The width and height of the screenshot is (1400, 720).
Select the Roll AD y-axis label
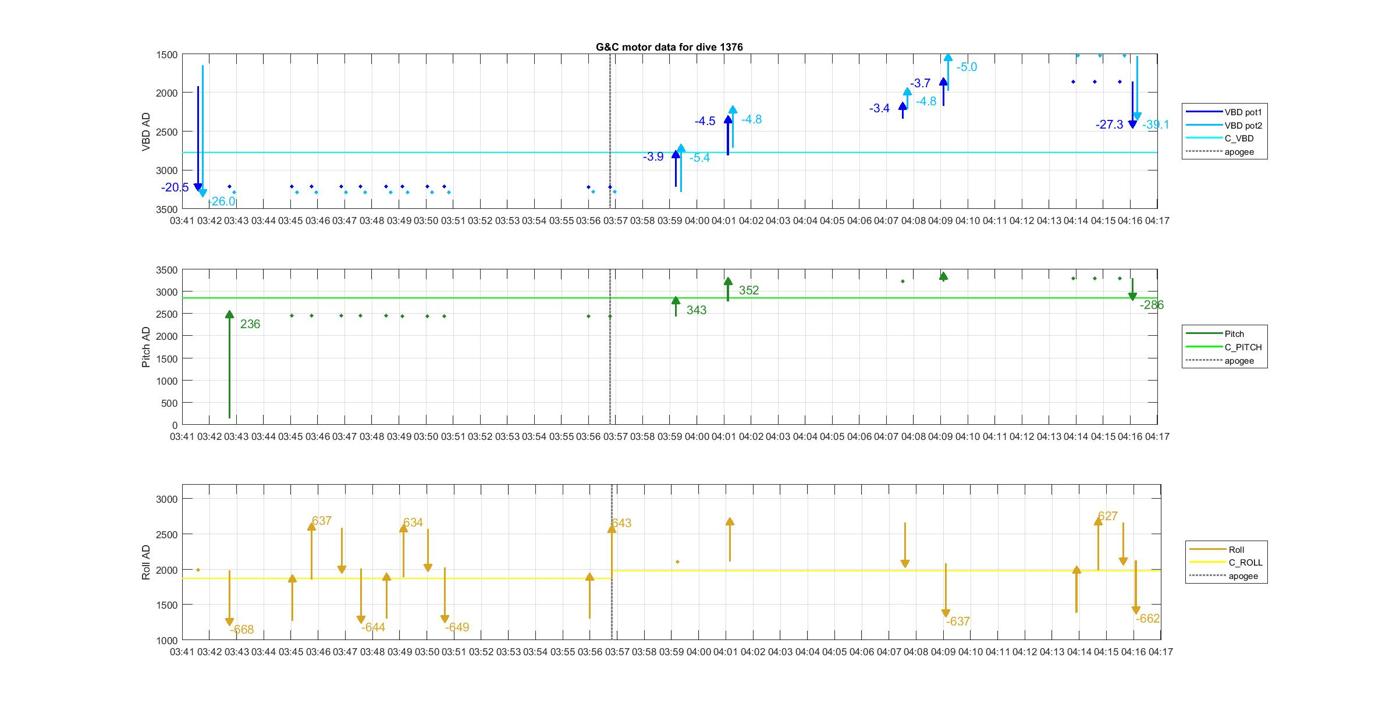tap(146, 562)
